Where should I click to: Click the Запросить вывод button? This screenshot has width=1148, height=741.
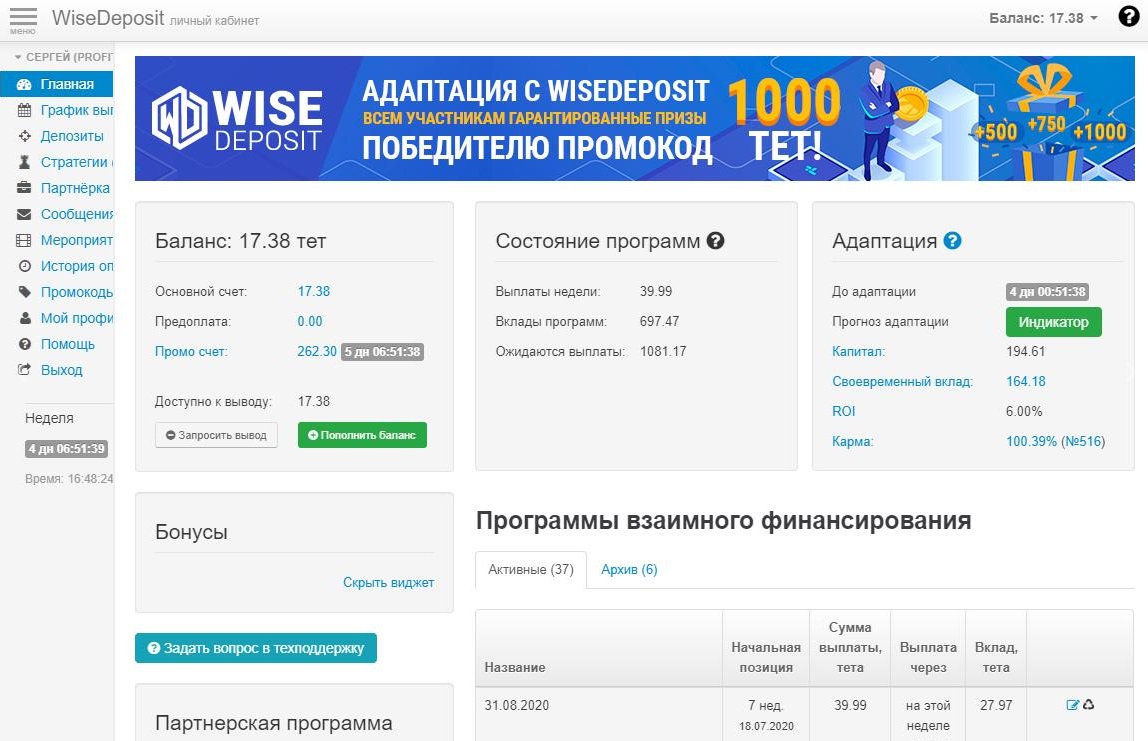(x=216, y=435)
